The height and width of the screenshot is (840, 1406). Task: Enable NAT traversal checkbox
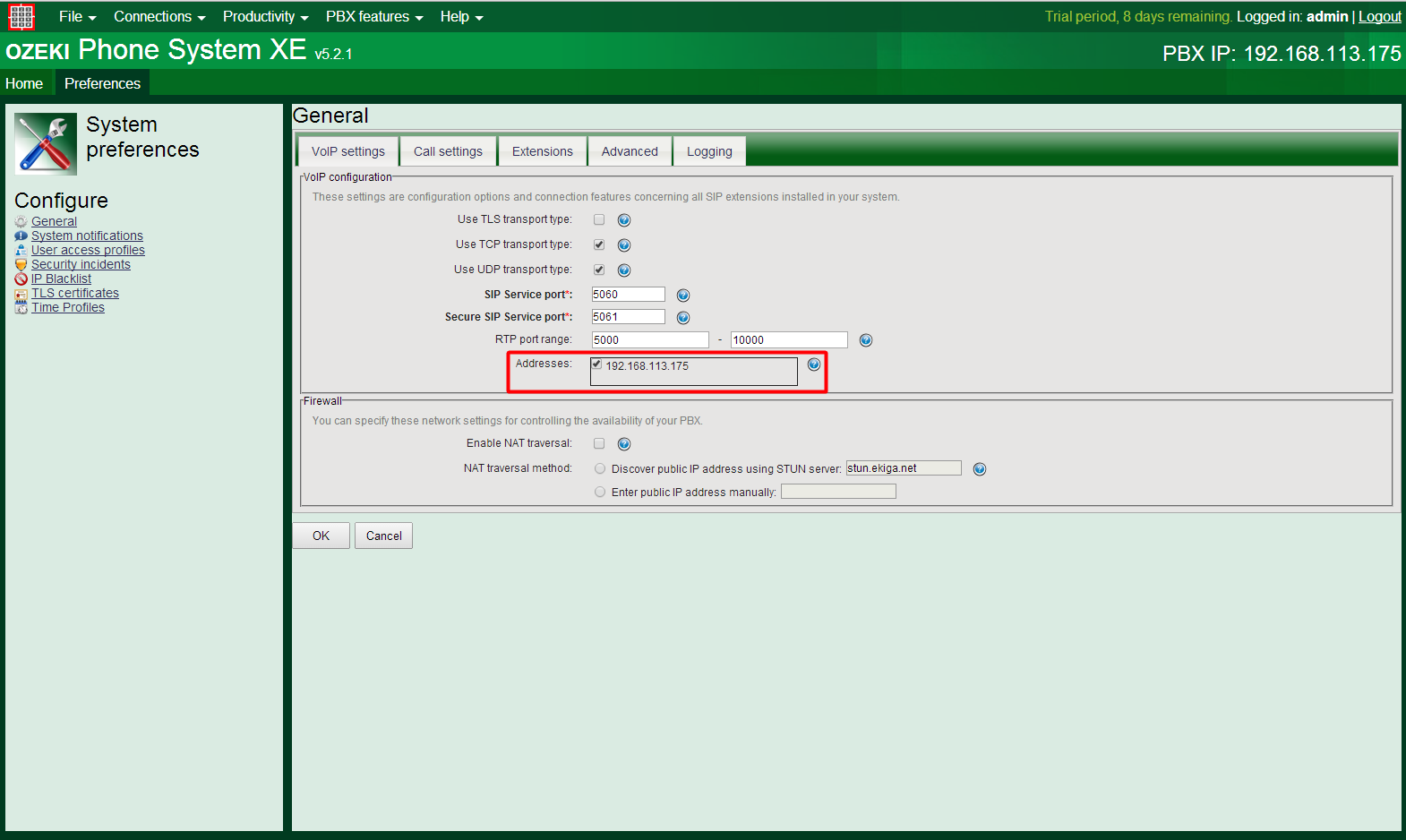click(x=599, y=443)
